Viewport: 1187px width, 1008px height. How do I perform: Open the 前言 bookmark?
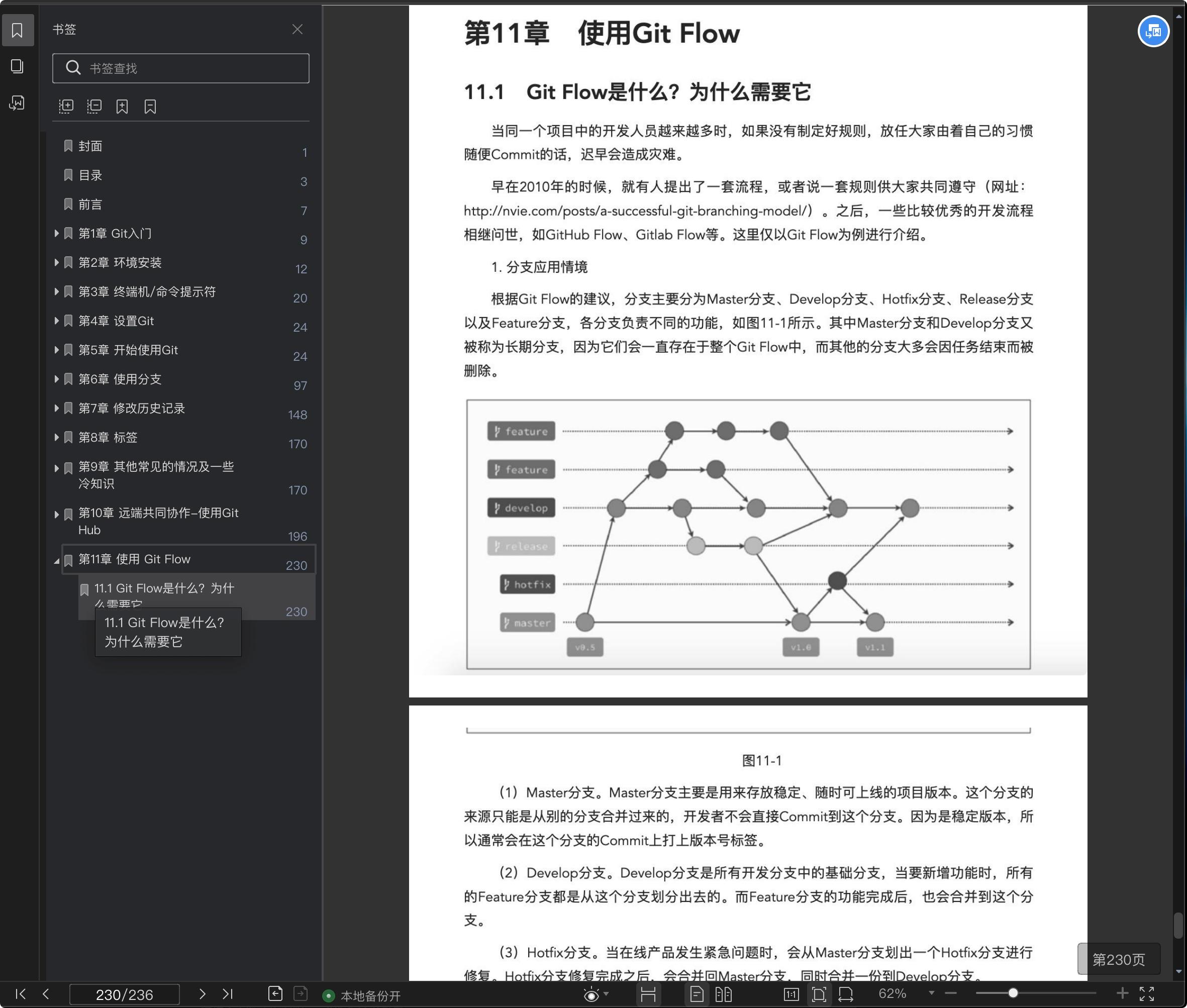pyautogui.click(x=90, y=205)
